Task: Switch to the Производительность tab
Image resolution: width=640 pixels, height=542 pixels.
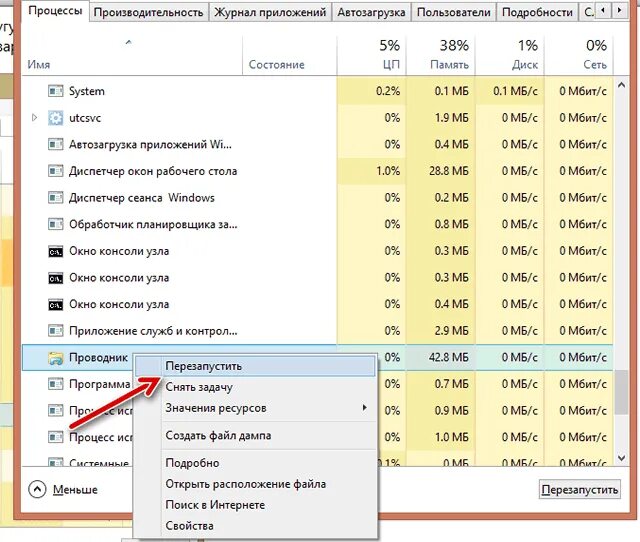Action: [149, 12]
